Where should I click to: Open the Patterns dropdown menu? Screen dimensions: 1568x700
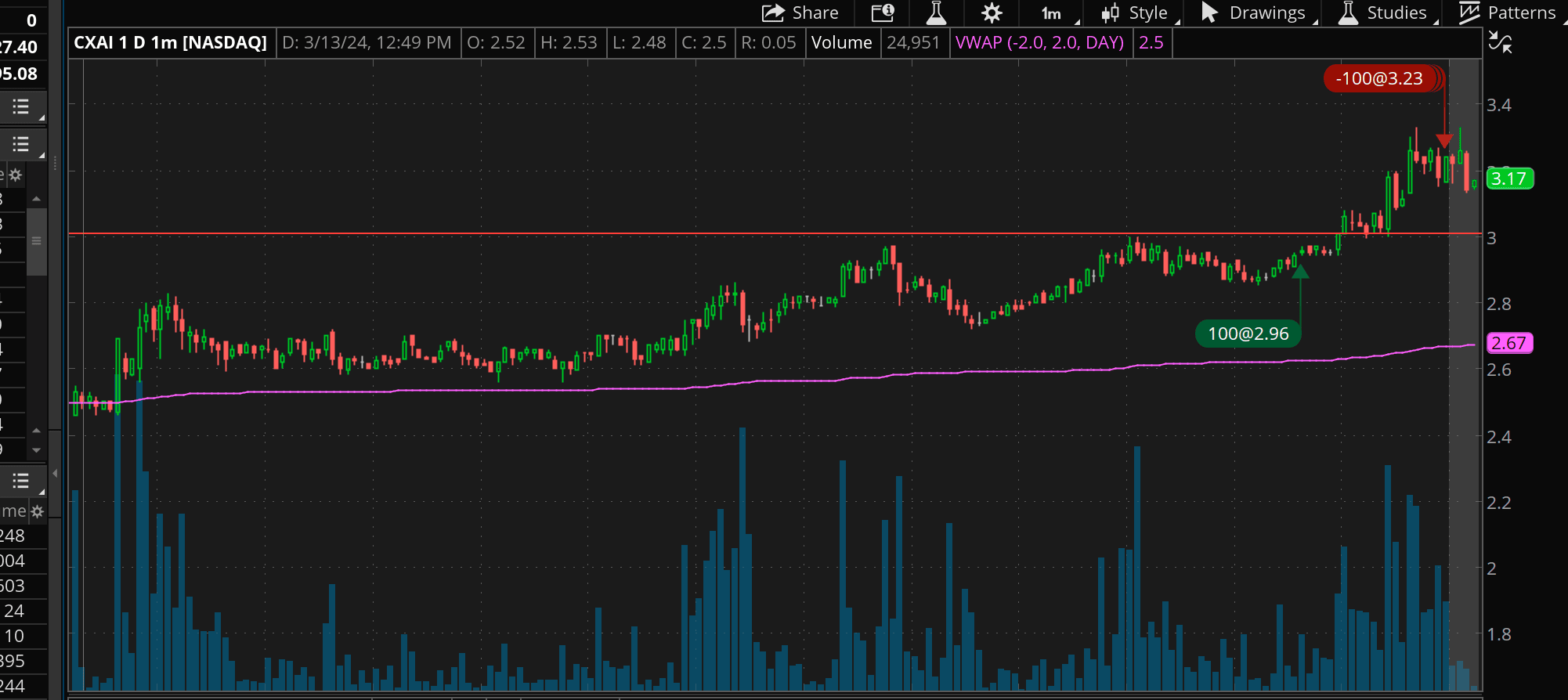(x=1508, y=13)
